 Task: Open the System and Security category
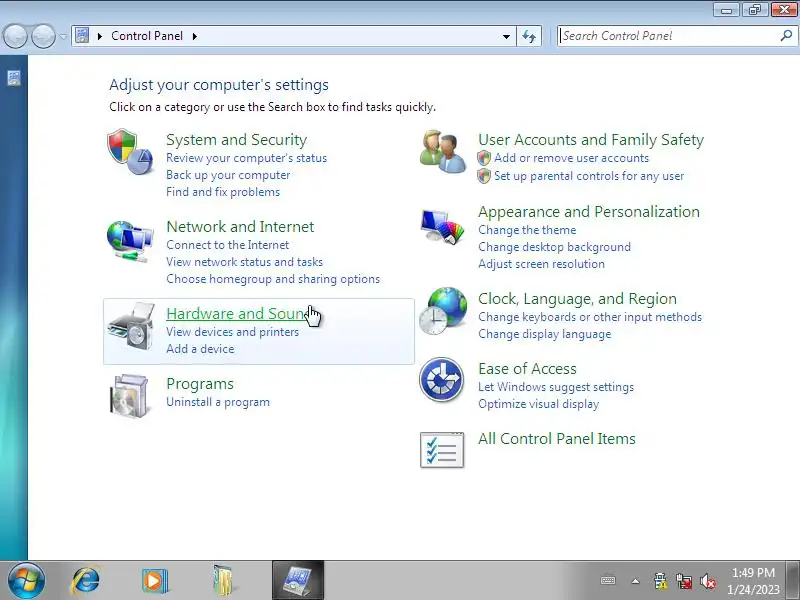(236, 140)
